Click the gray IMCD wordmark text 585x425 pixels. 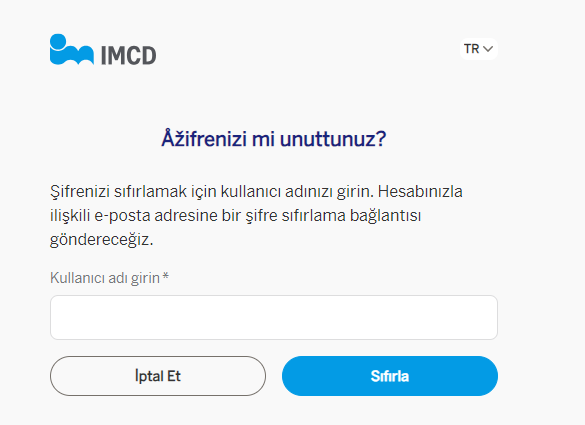point(129,56)
